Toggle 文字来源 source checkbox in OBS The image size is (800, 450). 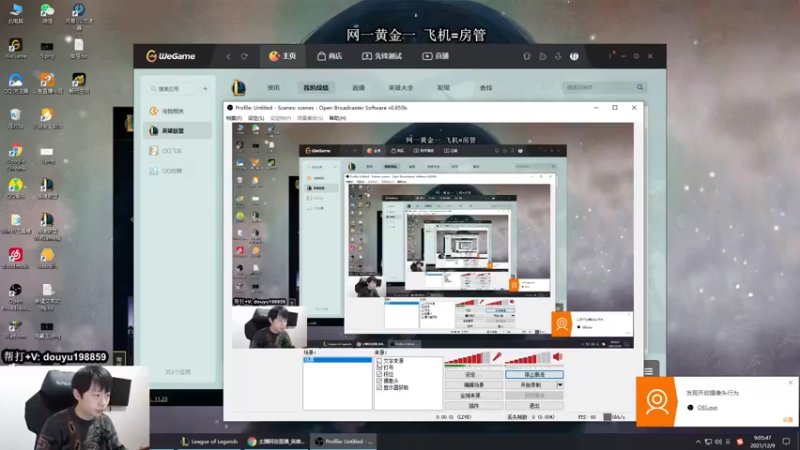click(x=379, y=361)
